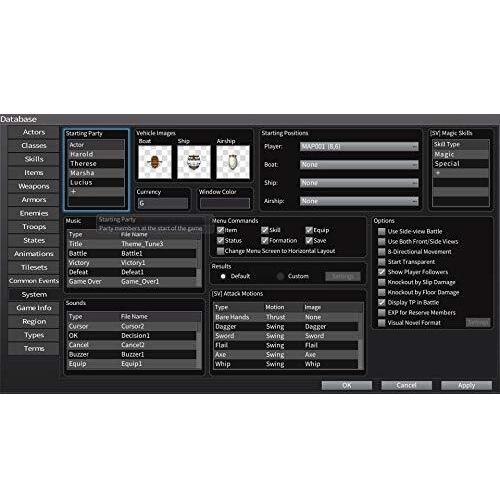Disable Show Player Followers option
This screenshot has width=500, height=500.
pyautogui.click(x=382, y=272)
